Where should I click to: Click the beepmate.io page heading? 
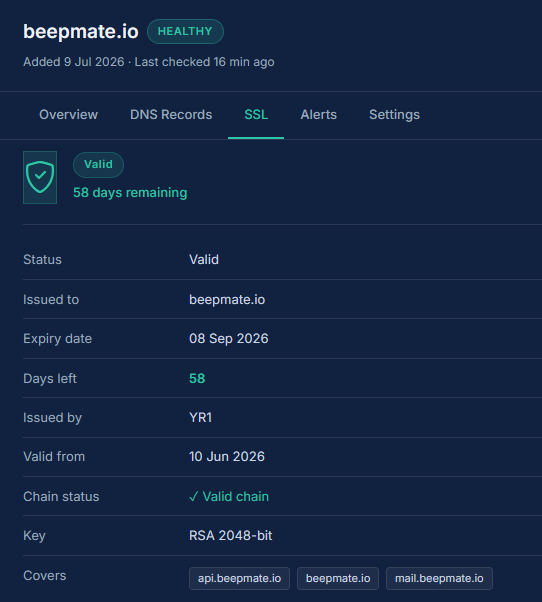(x=81, y=31)
